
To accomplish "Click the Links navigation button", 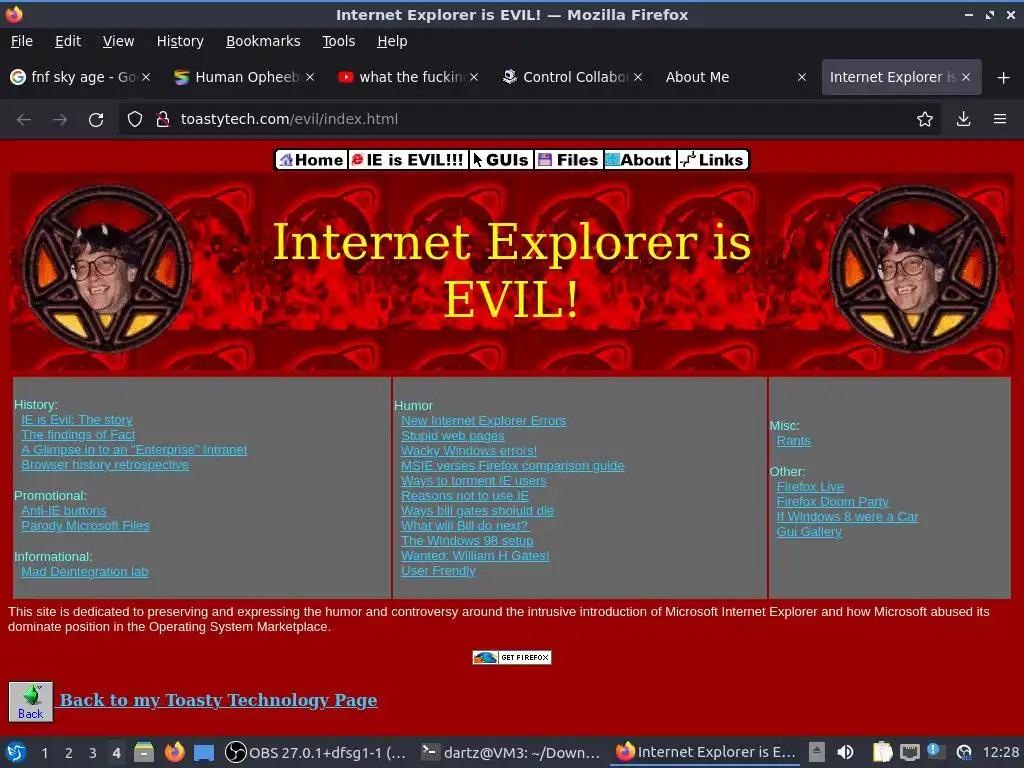I will [712, 160].
